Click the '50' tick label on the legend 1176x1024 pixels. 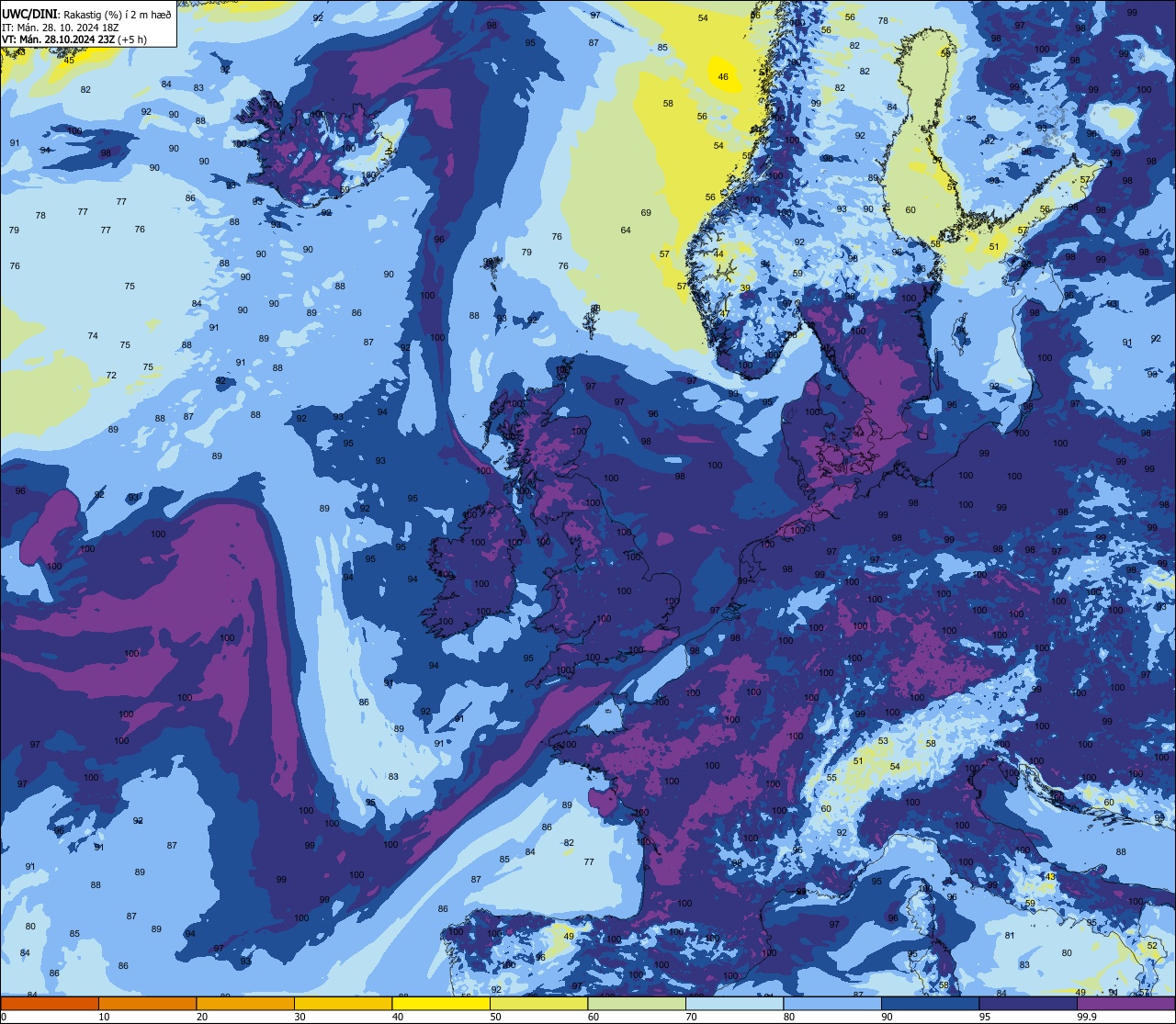[495, 1017]
